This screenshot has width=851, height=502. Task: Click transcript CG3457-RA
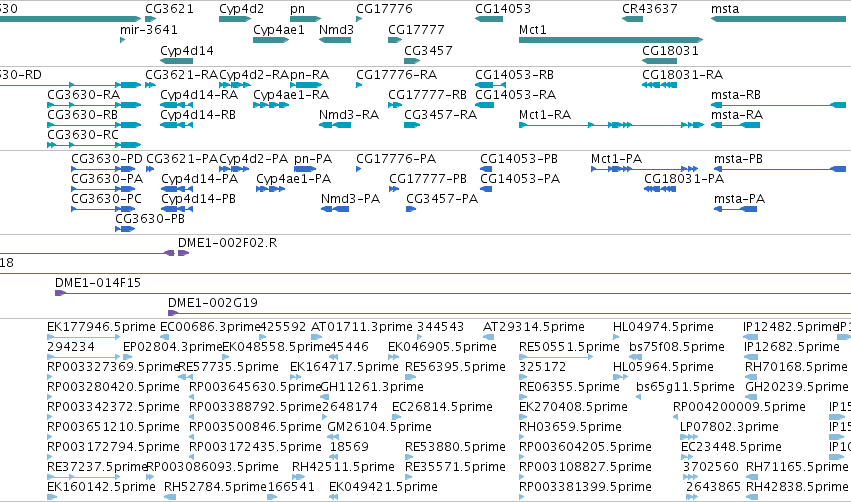tap(441, 115)
